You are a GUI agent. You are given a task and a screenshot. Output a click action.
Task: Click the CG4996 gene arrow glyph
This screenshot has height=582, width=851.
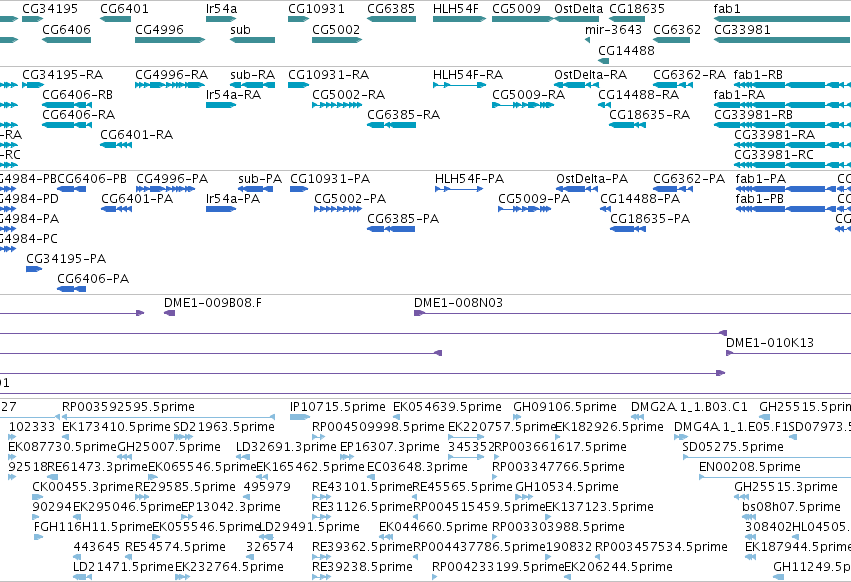(170, 40)
